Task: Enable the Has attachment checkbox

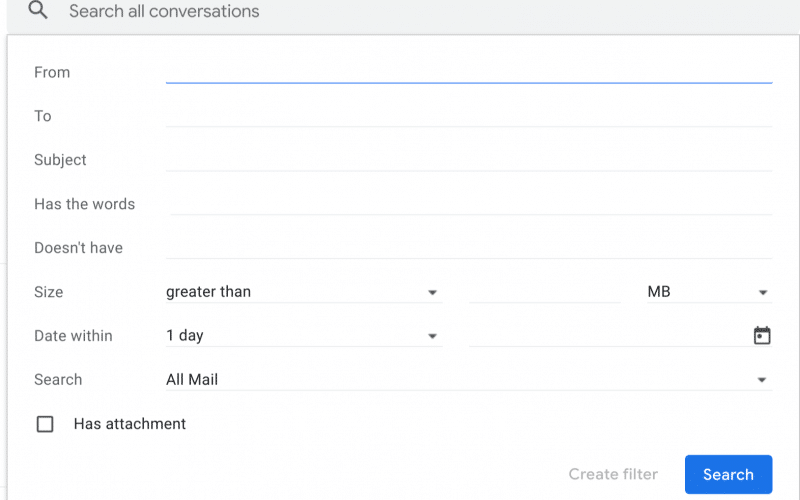Action: 45,424
